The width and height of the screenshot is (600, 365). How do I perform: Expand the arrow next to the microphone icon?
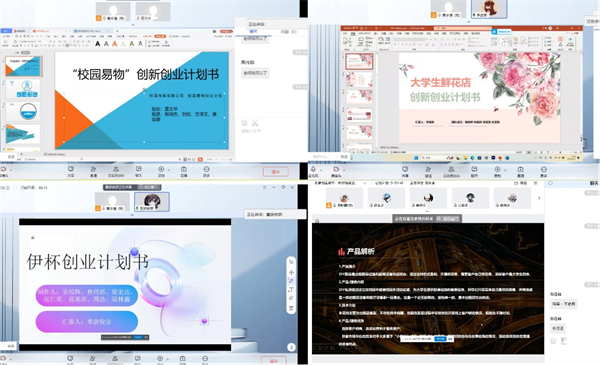[321, 169]
